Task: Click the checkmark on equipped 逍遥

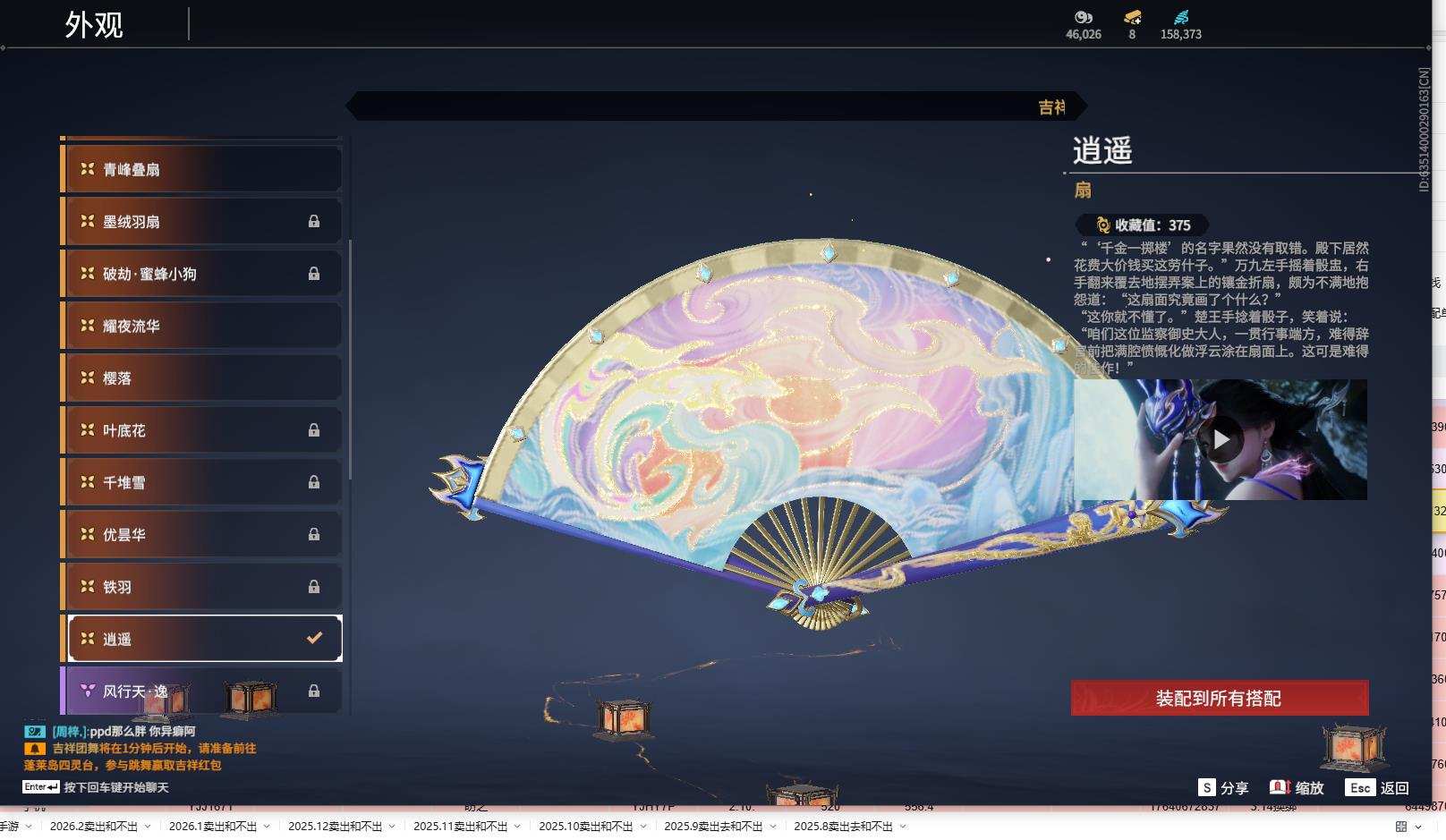Action: click(x=312, y=639)
